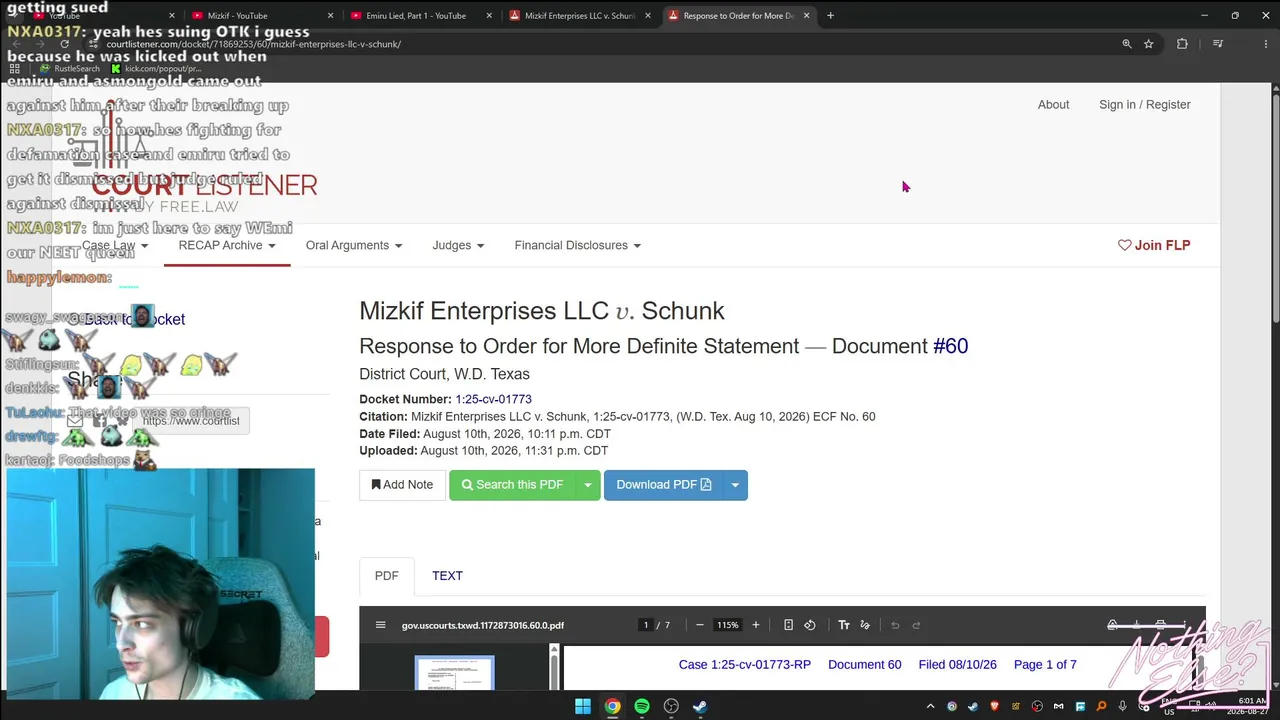
Task: Open new browser tab with plus button
Action: coord(830,15)
